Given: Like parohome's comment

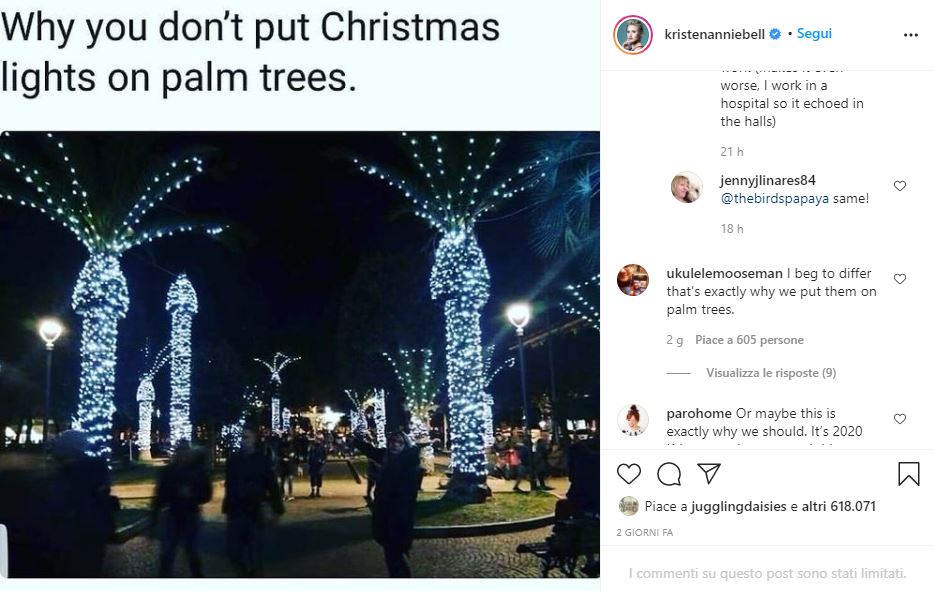Looking at the screenshot, I should [x=900, y=418].
